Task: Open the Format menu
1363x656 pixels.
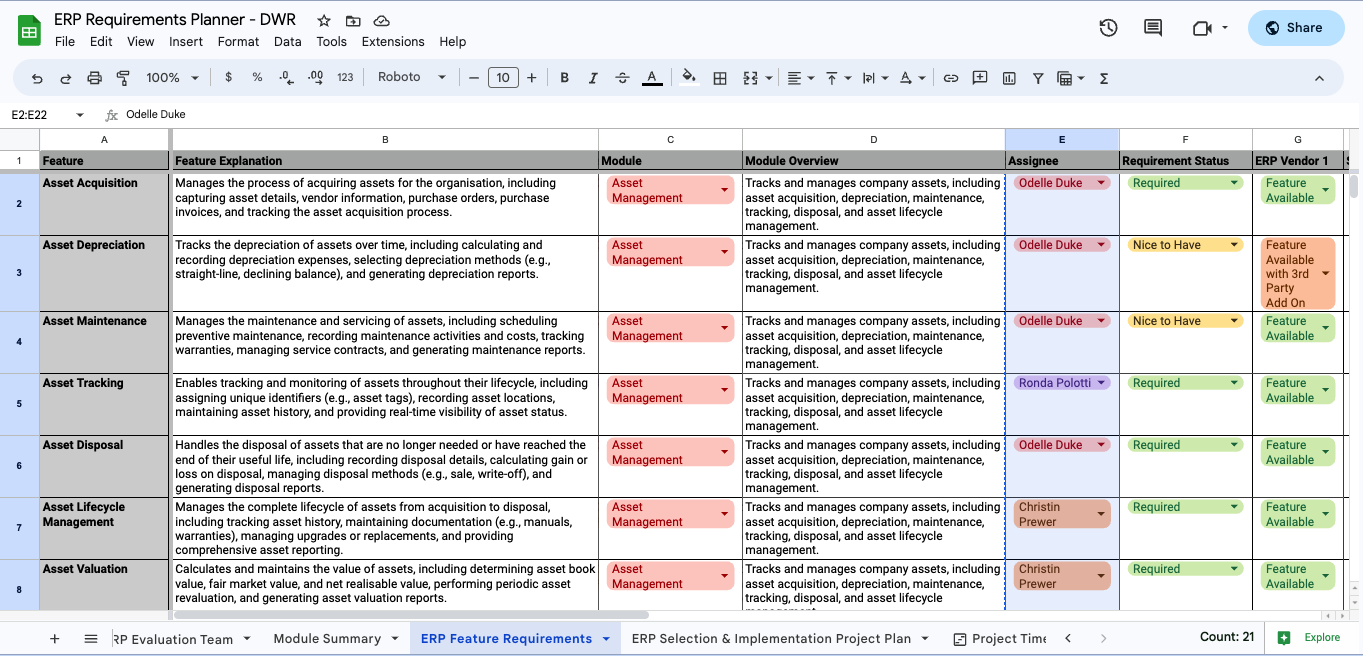Action: [238, 42]
